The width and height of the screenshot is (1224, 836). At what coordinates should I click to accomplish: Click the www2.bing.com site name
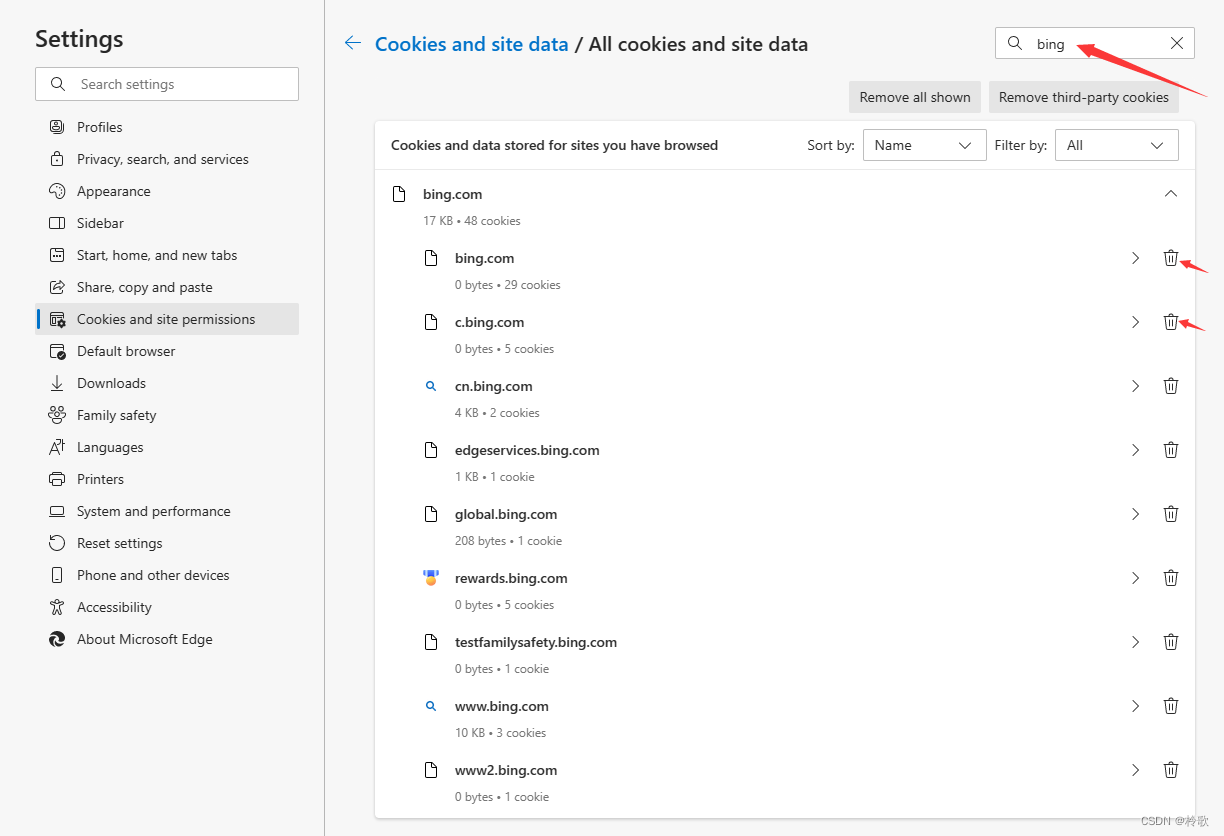(x=506, y=770)
